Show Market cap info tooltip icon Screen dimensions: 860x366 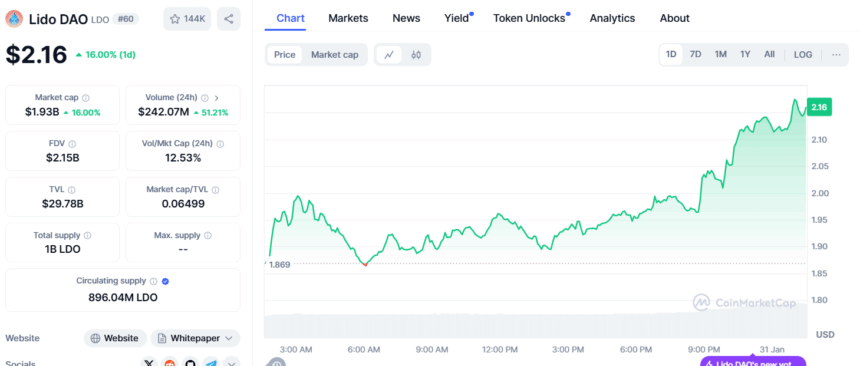tap(86, 98)
